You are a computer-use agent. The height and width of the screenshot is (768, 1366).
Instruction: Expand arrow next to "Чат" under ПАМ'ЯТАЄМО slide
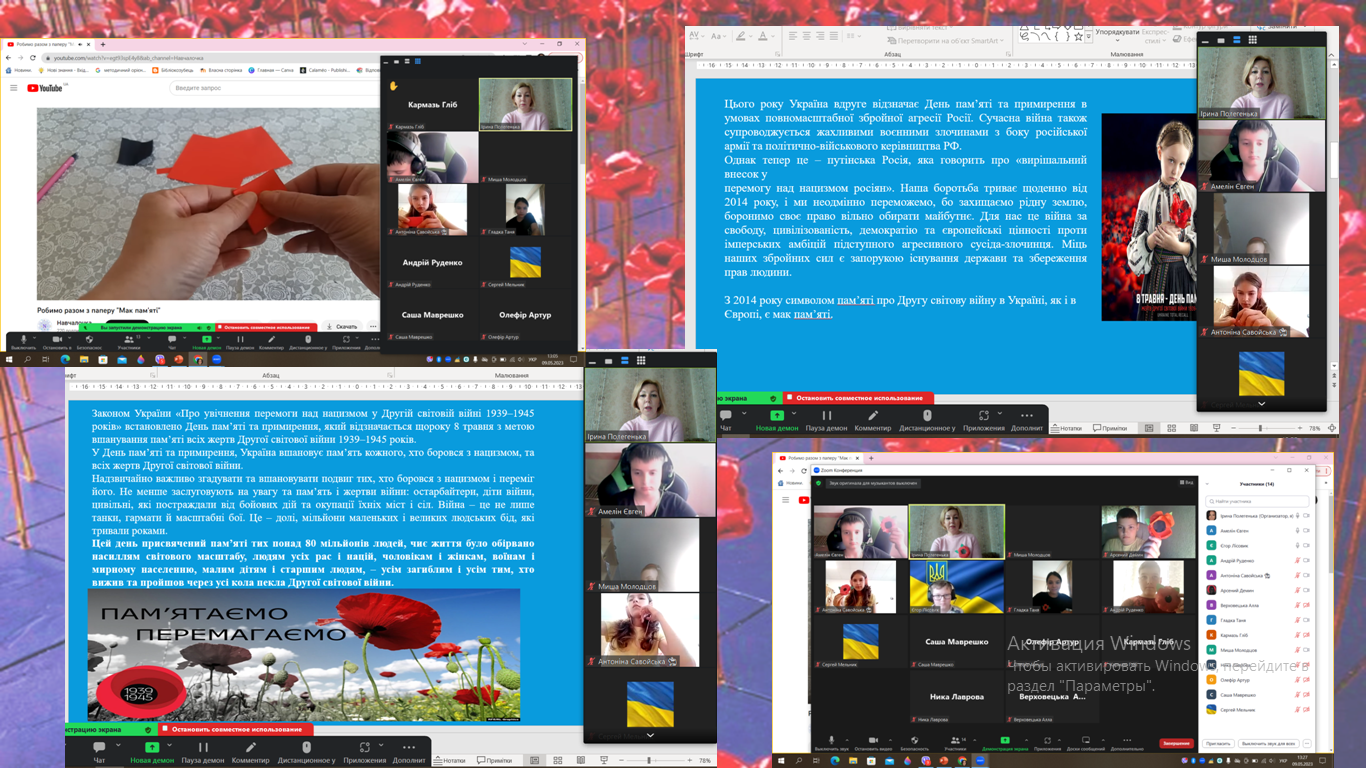118,745
